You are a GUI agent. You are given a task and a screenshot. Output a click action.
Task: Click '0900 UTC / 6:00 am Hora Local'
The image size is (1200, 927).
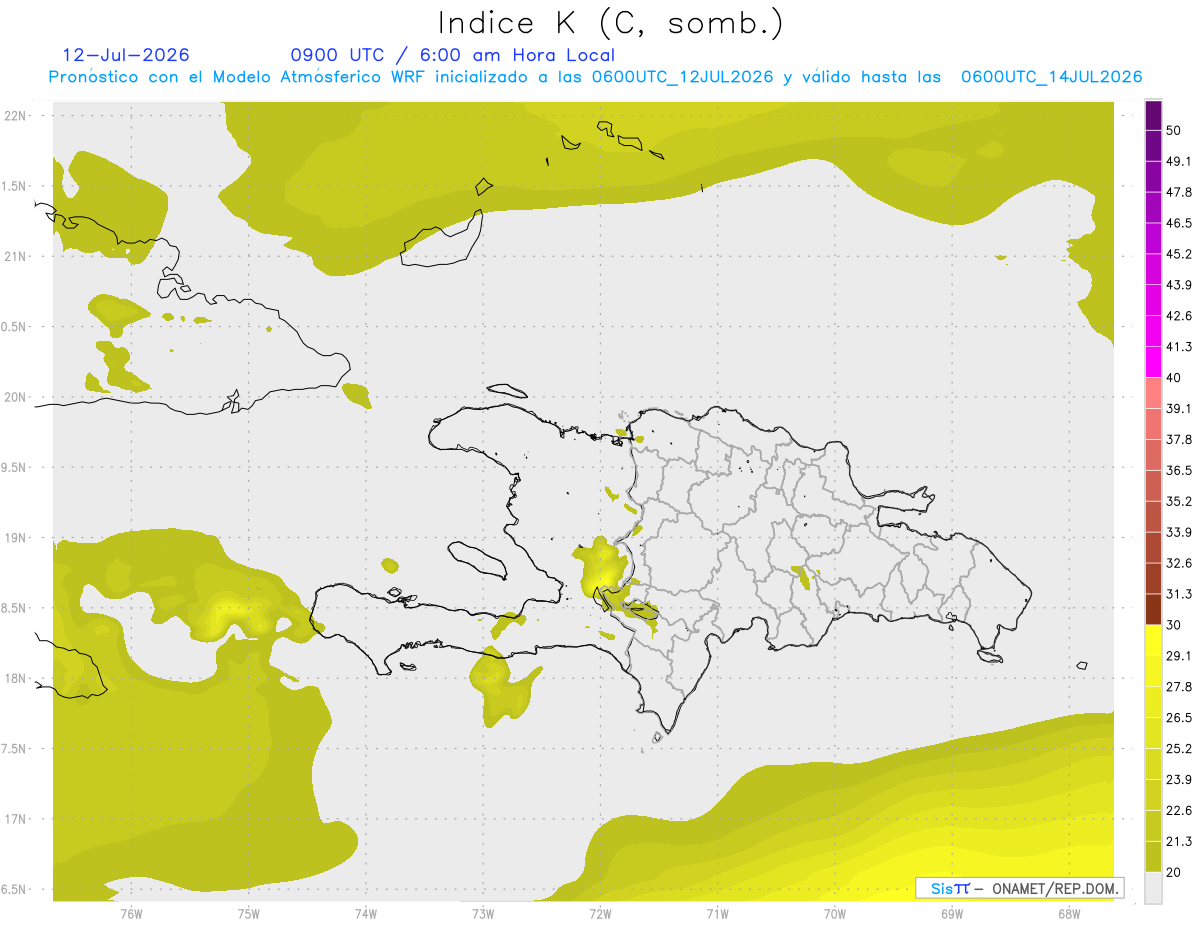click(452, 55)
